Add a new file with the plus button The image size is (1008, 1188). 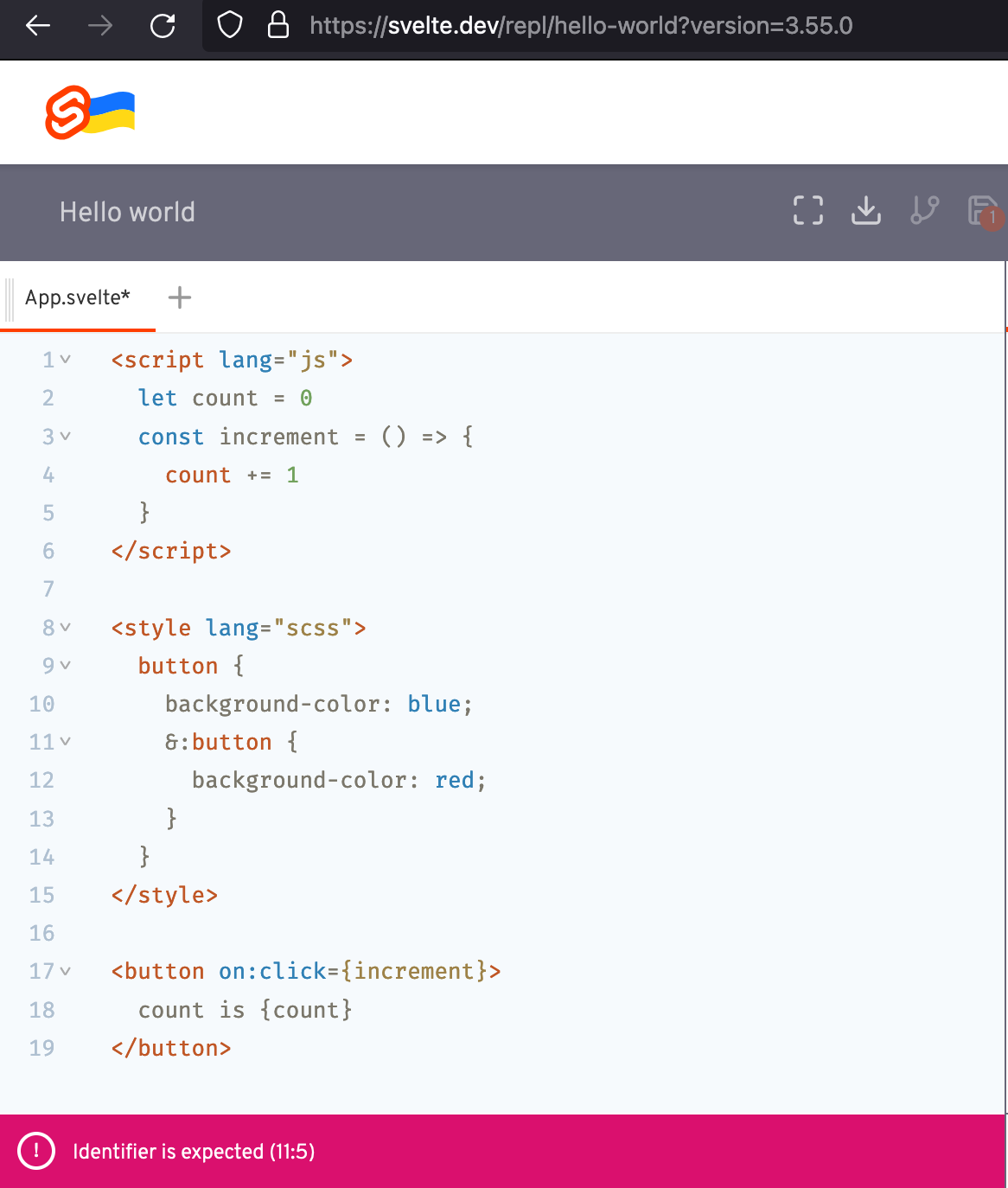click(x=180, y=297)
